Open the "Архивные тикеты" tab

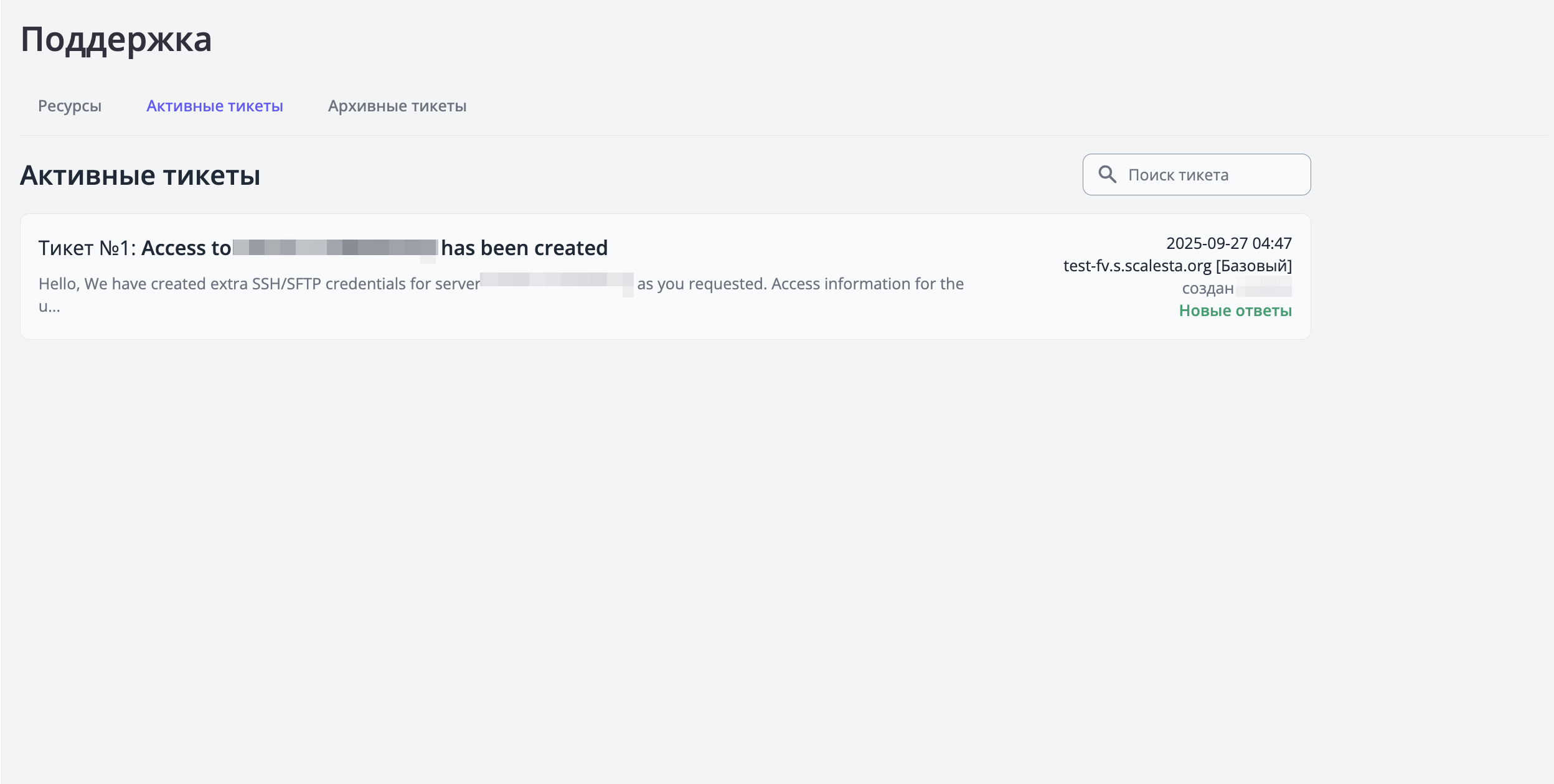point(397,106)
